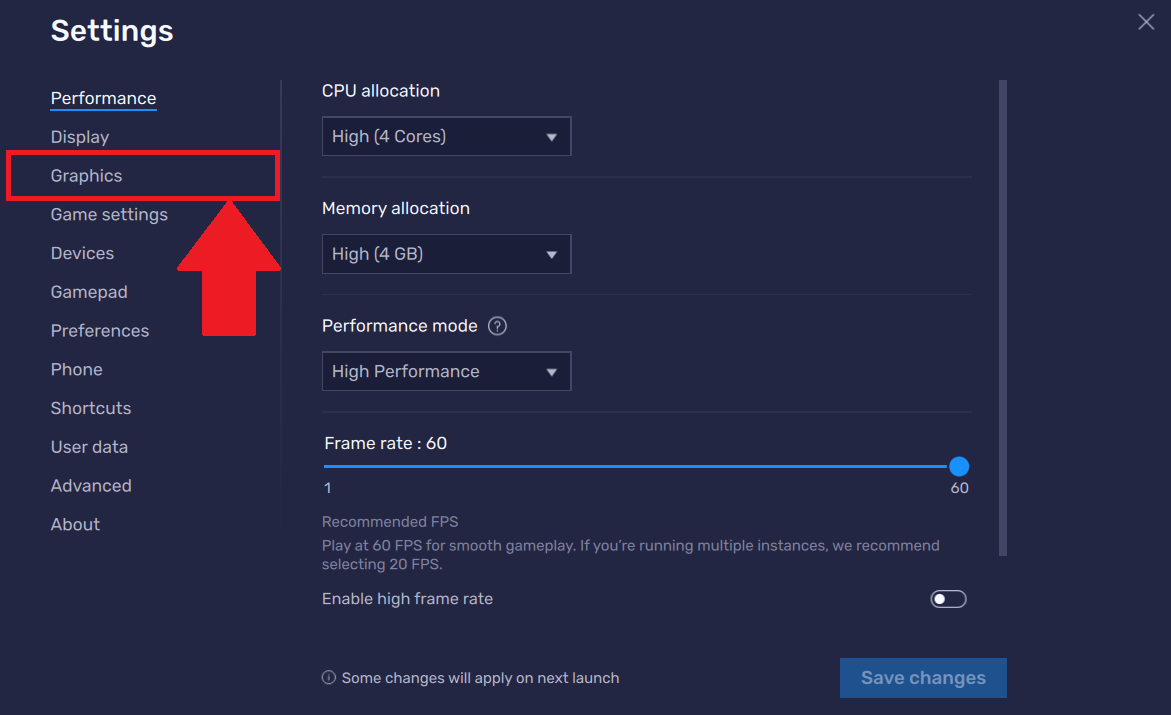Click the Frame rate slider handle

click(959, 466)
